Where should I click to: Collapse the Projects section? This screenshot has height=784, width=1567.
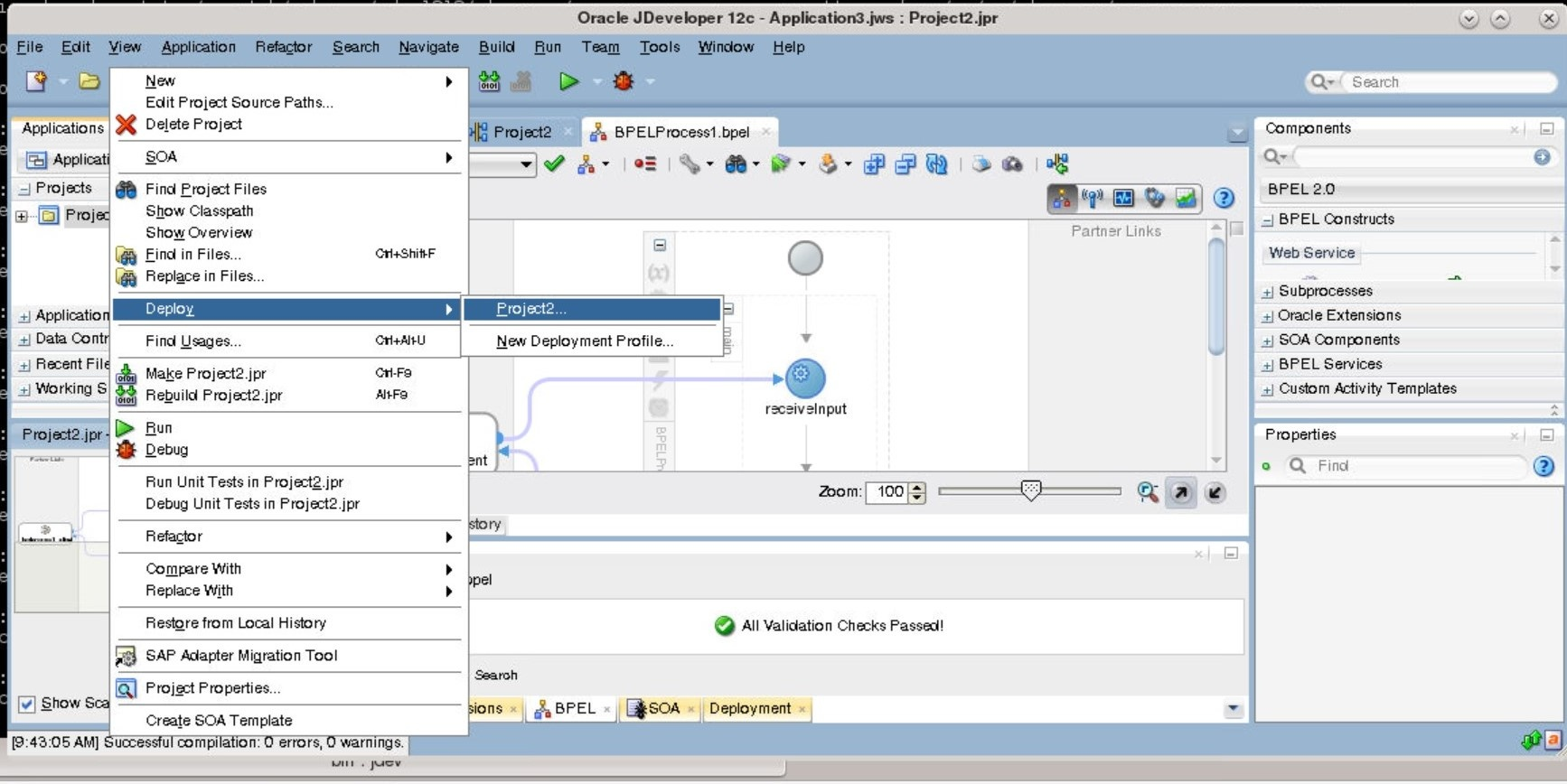click(x=24, y=189)
